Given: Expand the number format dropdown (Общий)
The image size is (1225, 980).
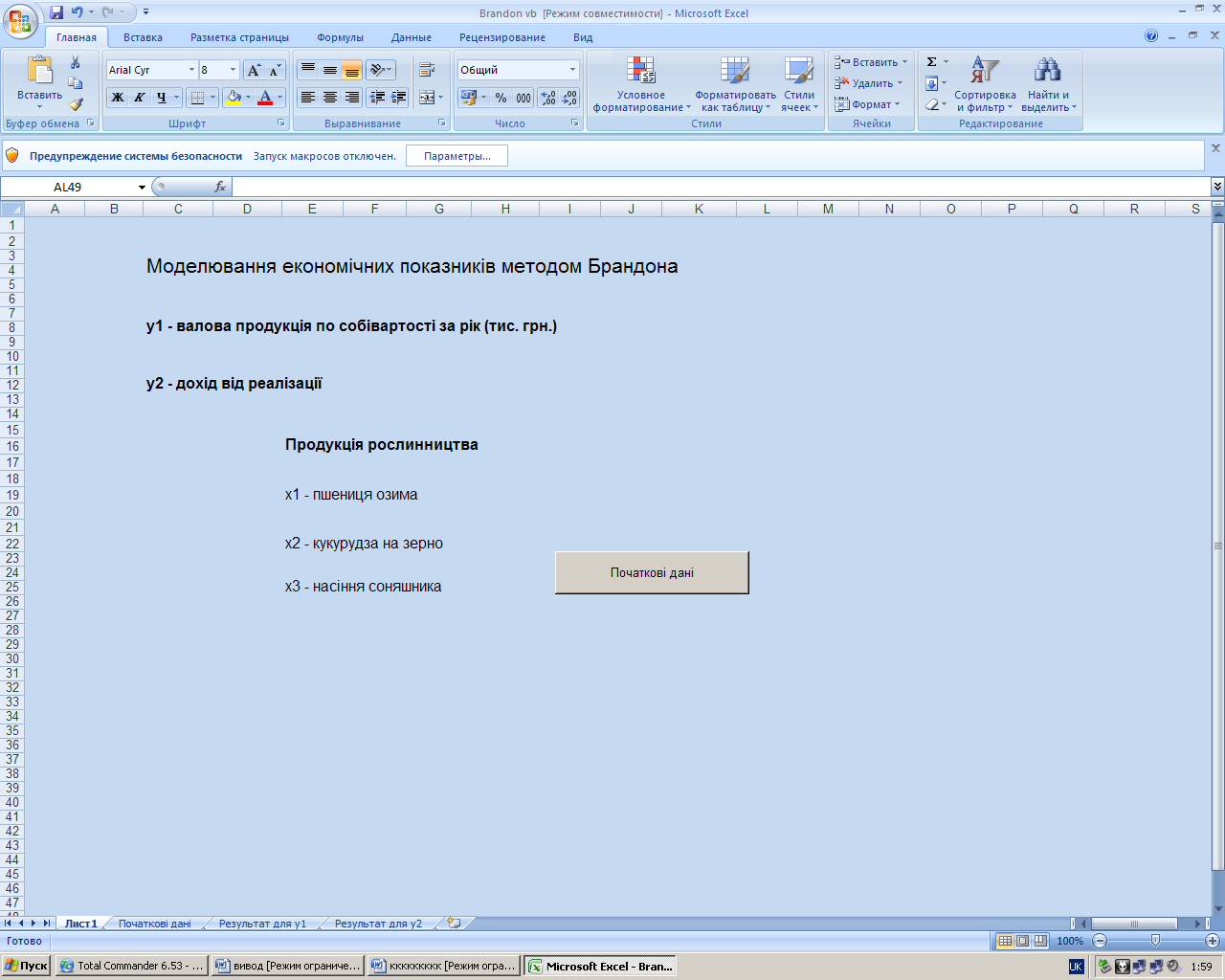Looking at the screenshot, I should 572,70.
